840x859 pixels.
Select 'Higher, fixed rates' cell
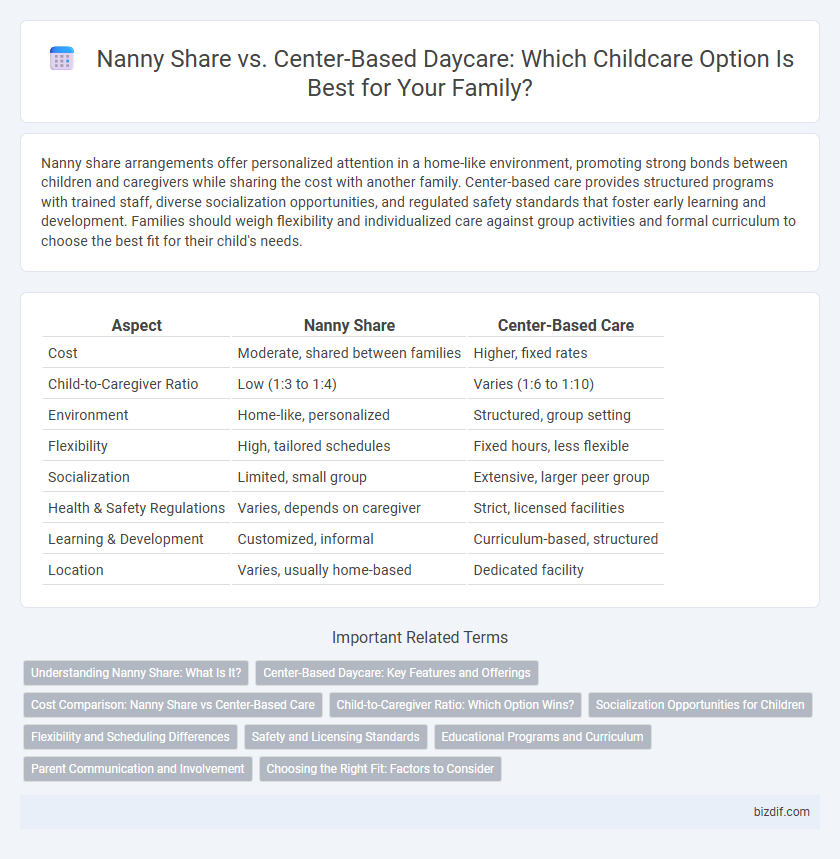pyautogui.click(x=565, y=353)
